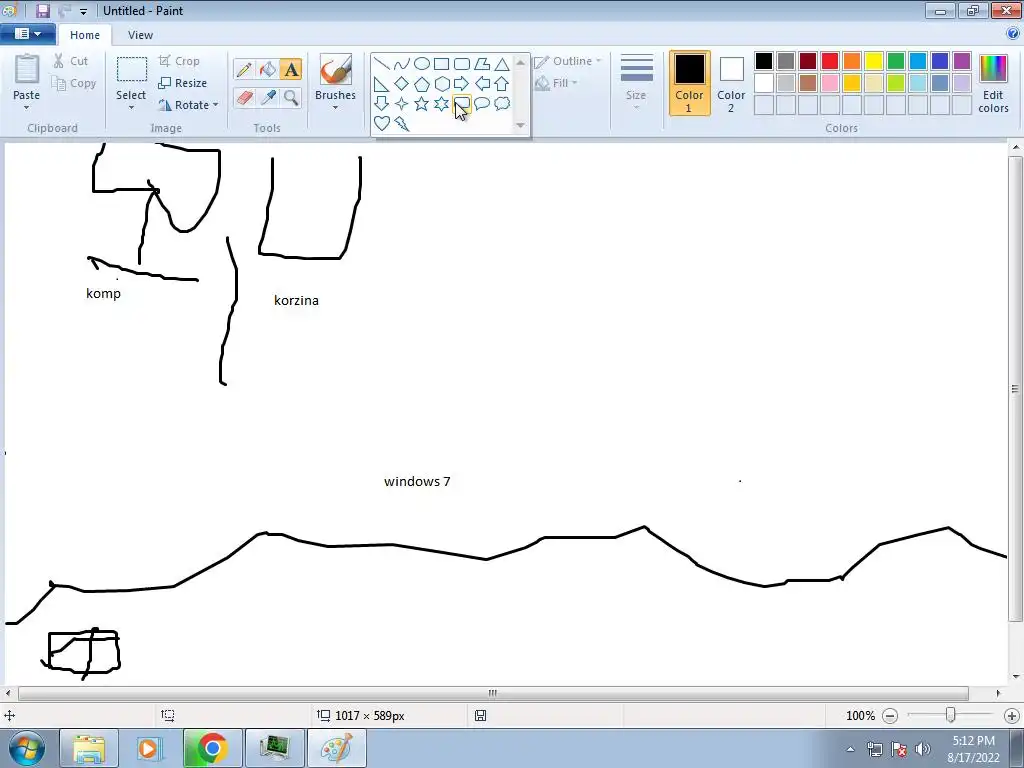The width and height of the screenshot is (1024, 768).
Task: Choose the Rectangle shape
Action: 441,63
